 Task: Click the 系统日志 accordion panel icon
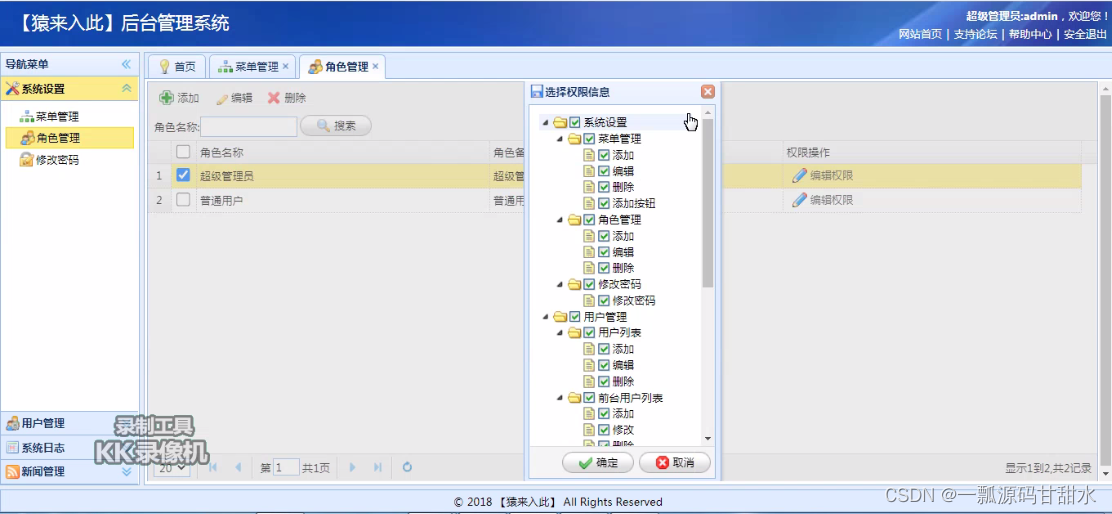pyautogui.click(x=13, y=447)
